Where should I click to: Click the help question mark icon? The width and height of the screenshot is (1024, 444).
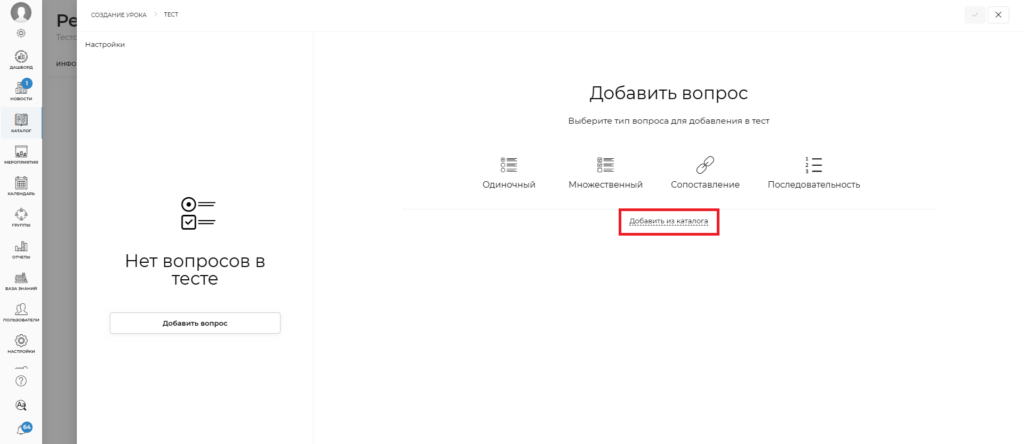[21, 380]
